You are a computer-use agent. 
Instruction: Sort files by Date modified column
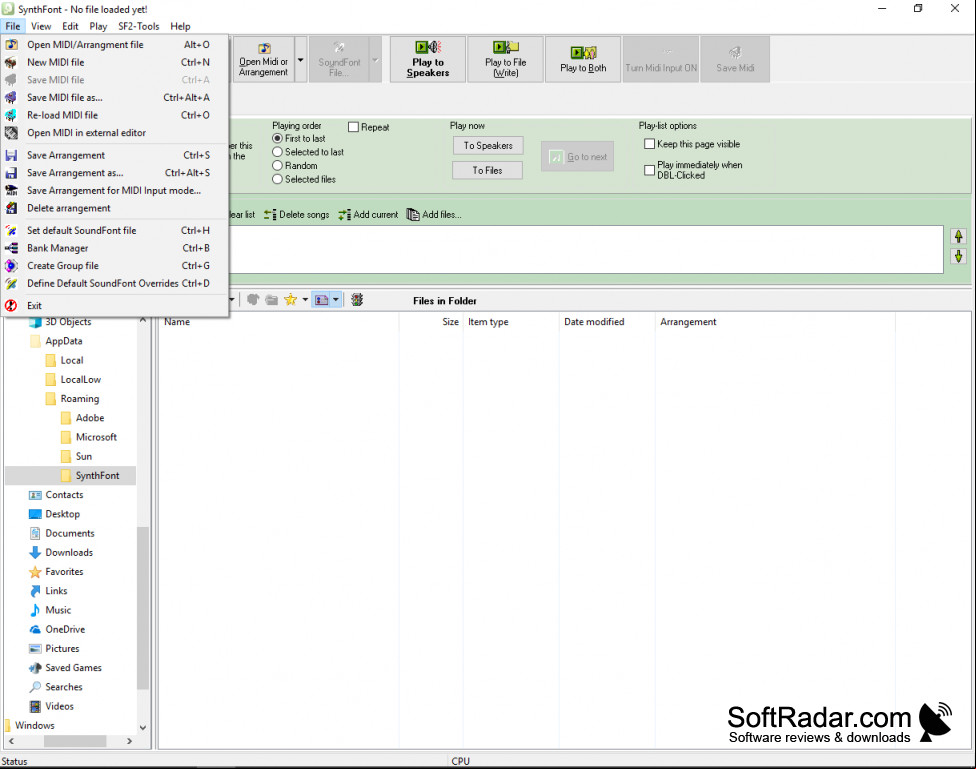(607, 322)
